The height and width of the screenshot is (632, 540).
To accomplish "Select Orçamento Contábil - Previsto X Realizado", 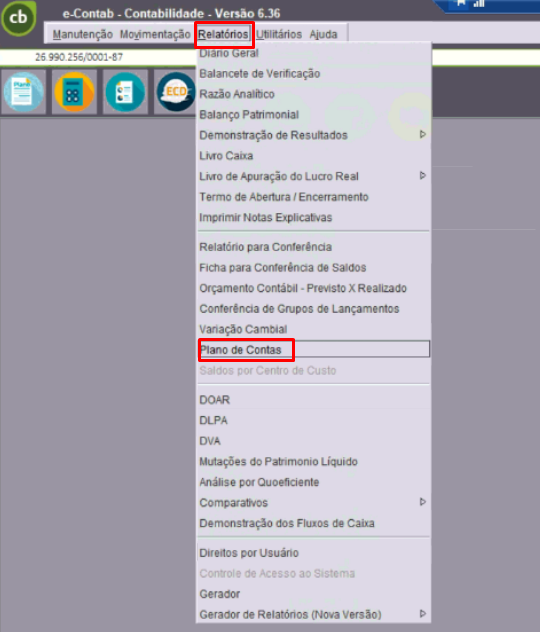I will 314,288.
